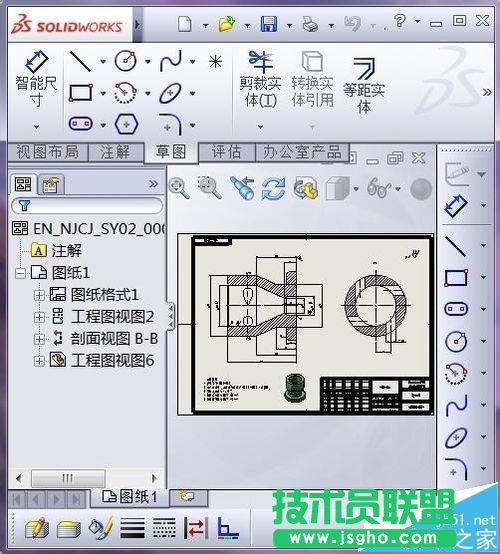500x554 pixels.
Task: Click Offset Entities (等距实体) tool
Action: pyautogui.click(x=364, y=86)
